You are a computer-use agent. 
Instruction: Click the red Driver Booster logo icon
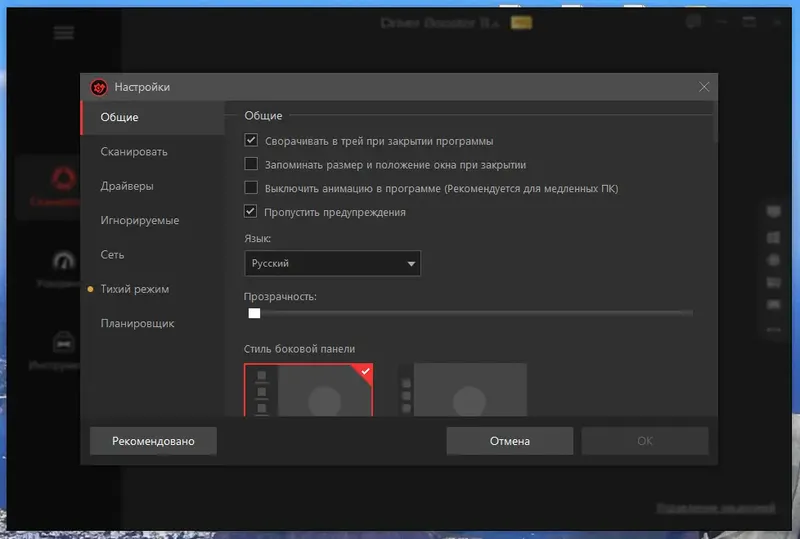[x=99, y=87]
